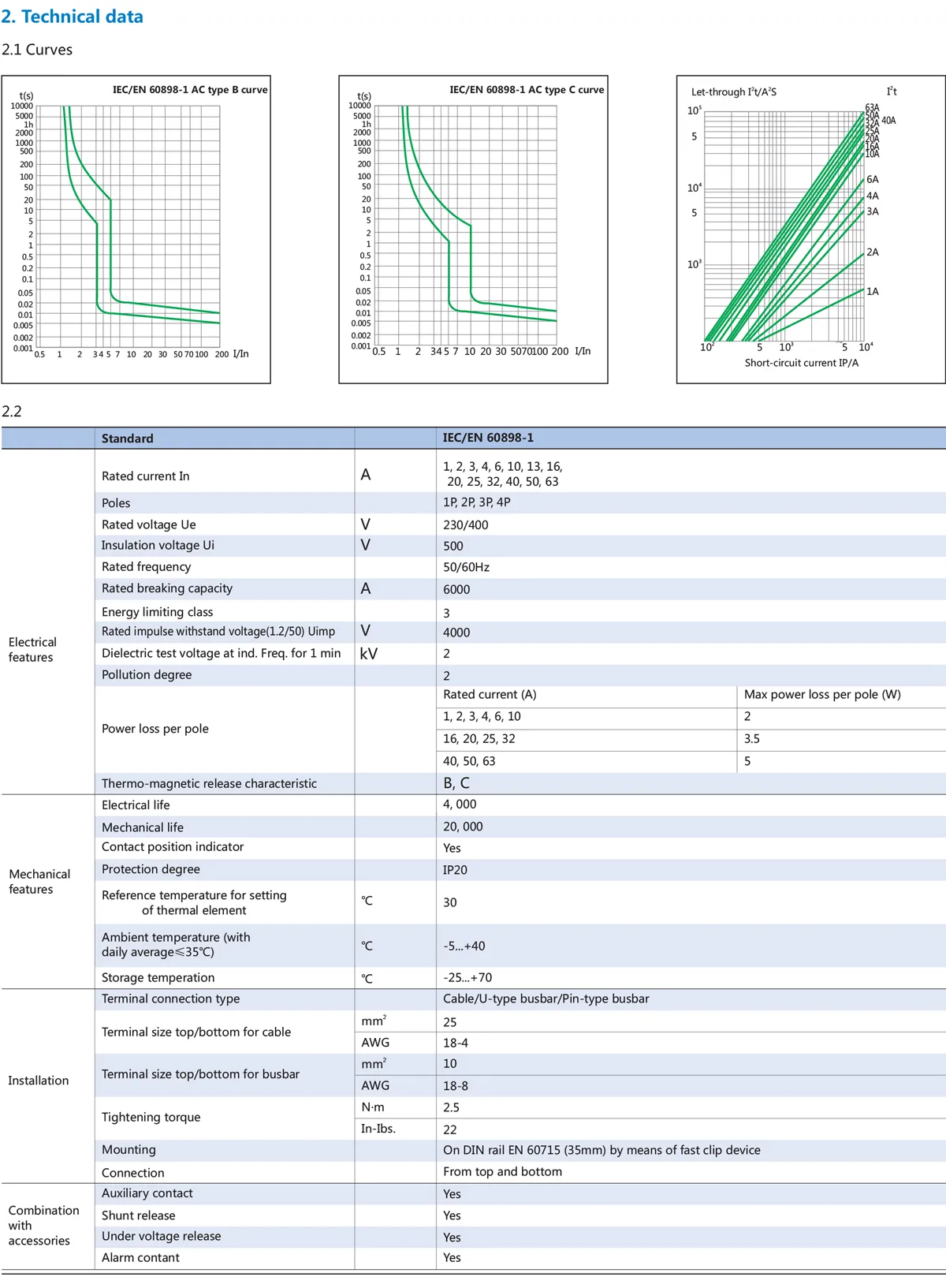Viewport: 946px width, 1288px height.
Task: Click the "Short-circuit current IP/A" axis label
Action: [801, 363]
